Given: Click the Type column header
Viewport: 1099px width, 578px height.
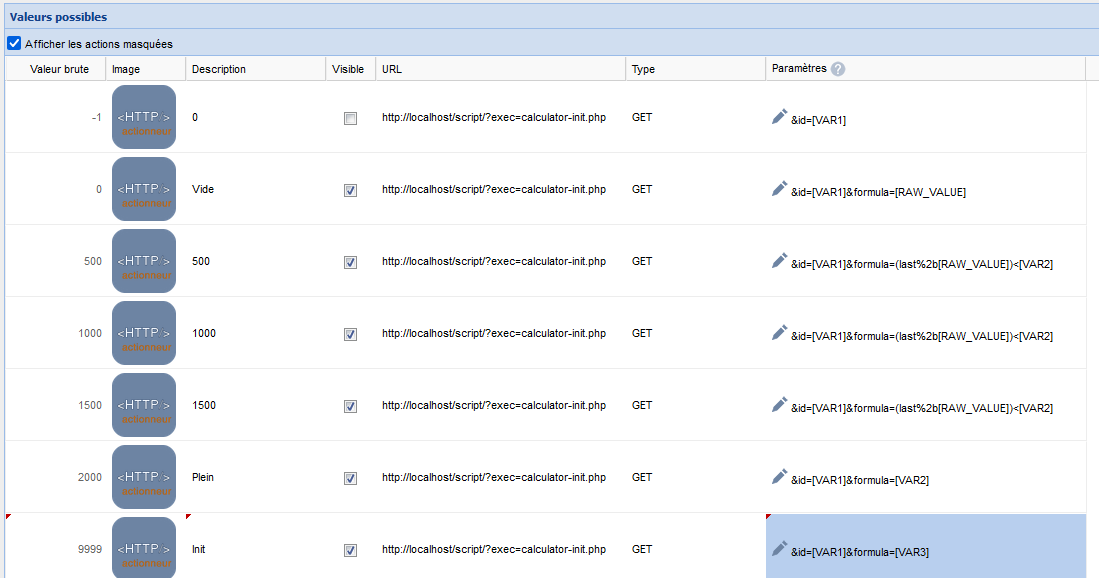Looking at the screenshot, I should pyautogui.click(x=643, y=69).
